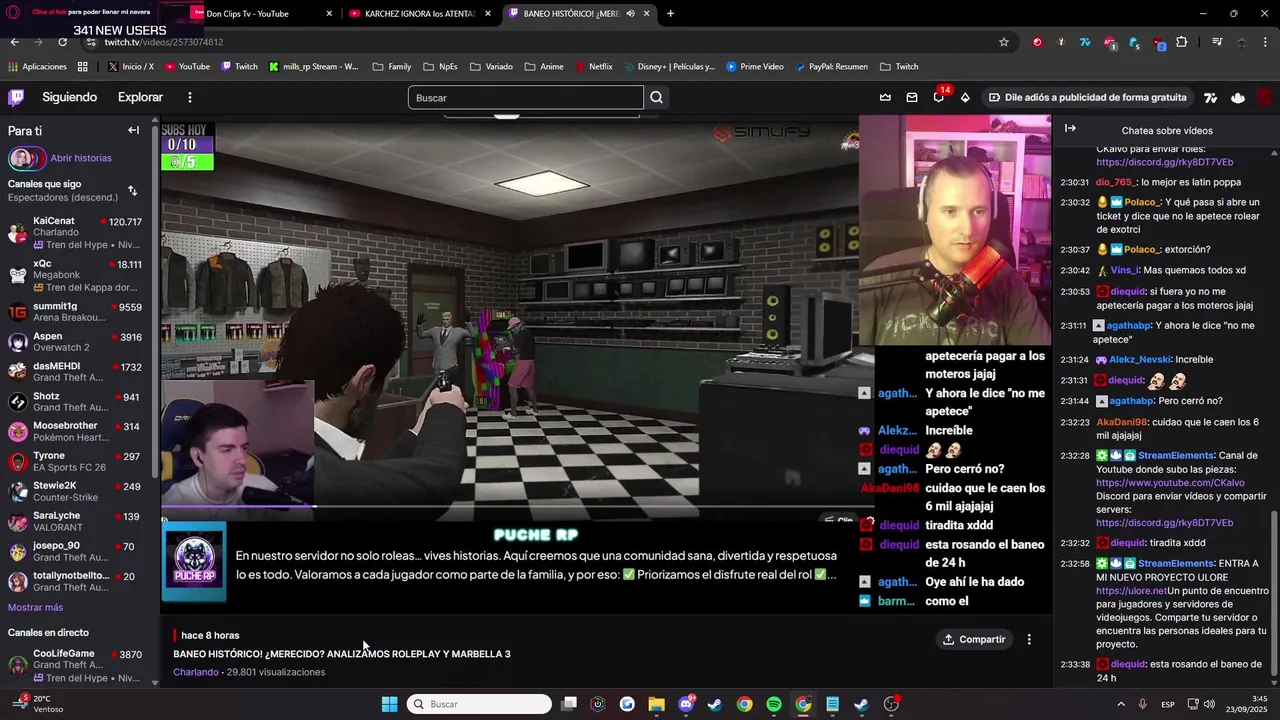The height and width of the screenshot is (720, 1280).
Task: Open Discord from the taskbar
Action: coord(686,704)
